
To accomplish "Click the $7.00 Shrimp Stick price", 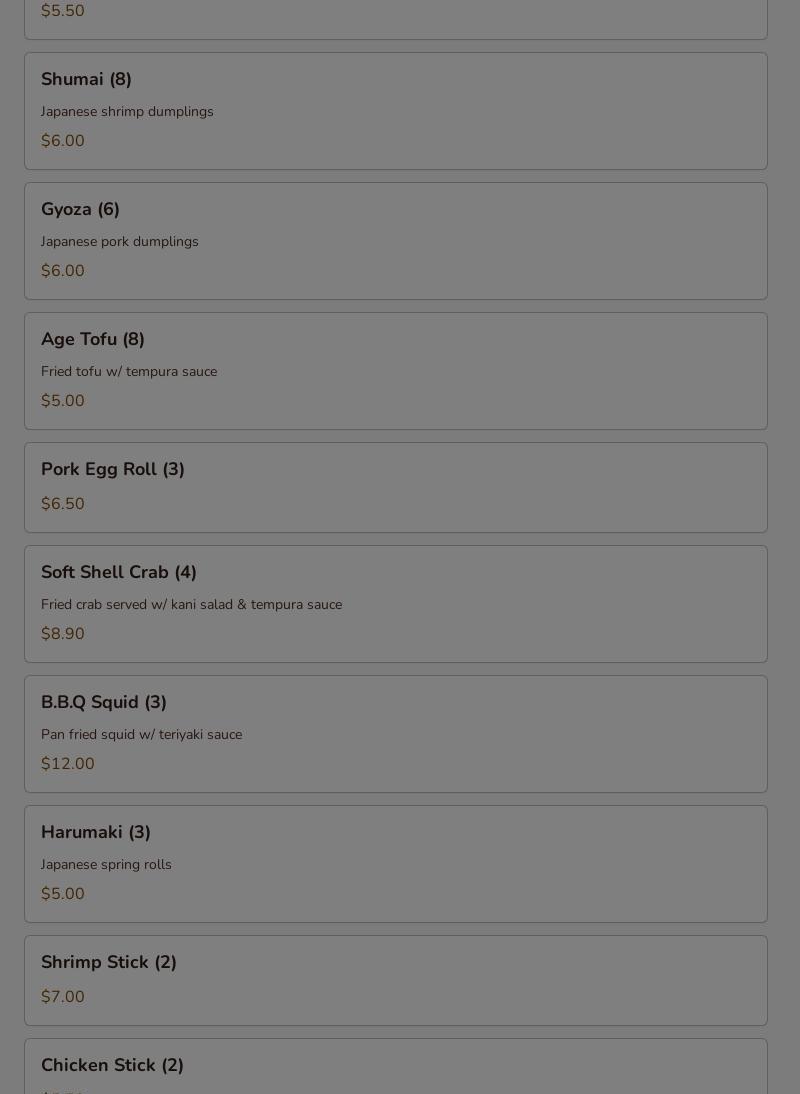I will click(63, 996).
